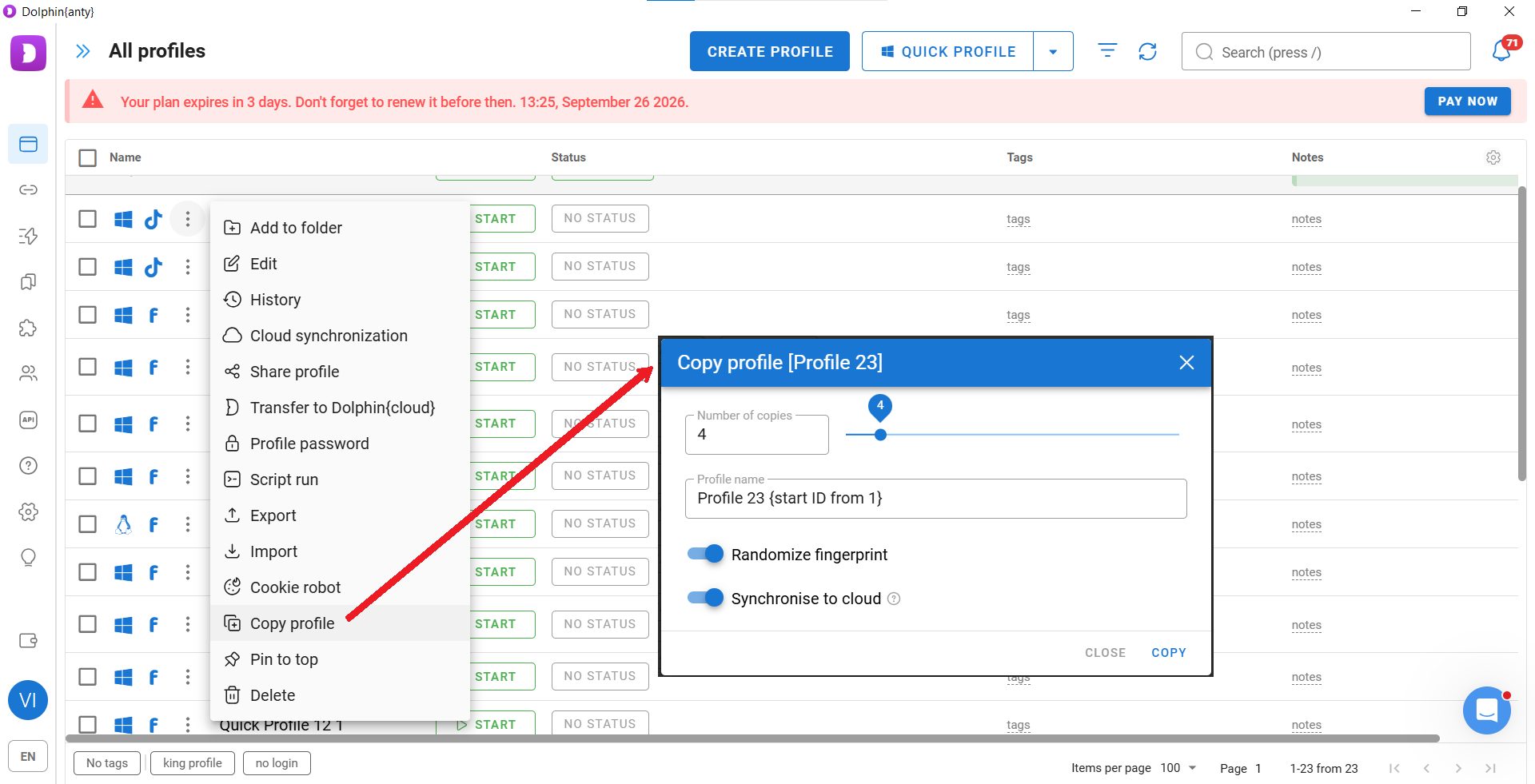This screenshot has width=1535, height=784.
Task: Confirm with the COPY button in dialog
Action: (x=1168, y=653)
